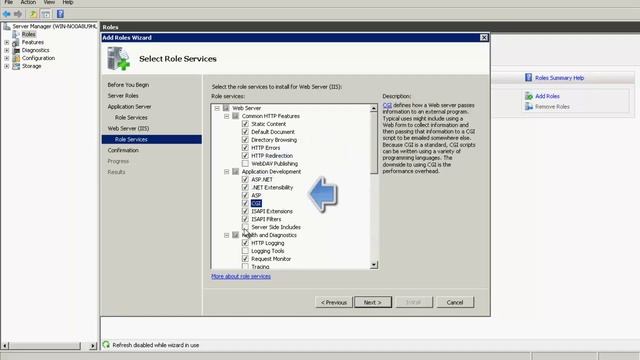
Task: Open the CGI link in Description
Action: pos(387,105)
